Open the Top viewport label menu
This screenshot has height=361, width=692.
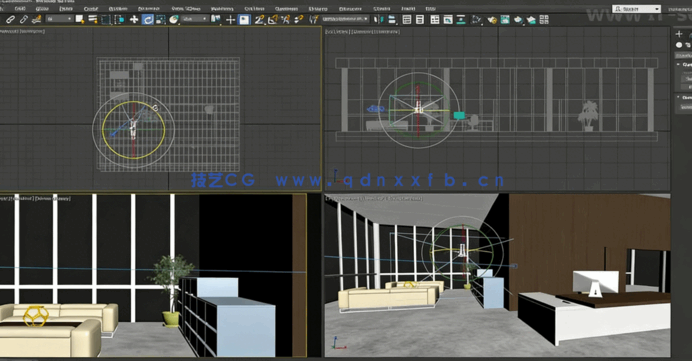click(x=22, y=31)
